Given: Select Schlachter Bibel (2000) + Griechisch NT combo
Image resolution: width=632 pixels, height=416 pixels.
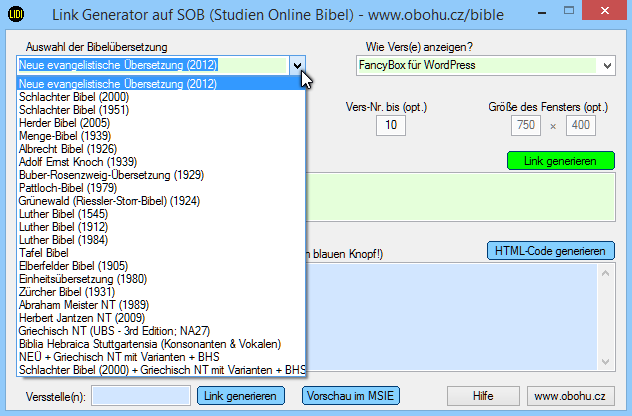Looking at the screenshot, I should [x=161, y=370].
